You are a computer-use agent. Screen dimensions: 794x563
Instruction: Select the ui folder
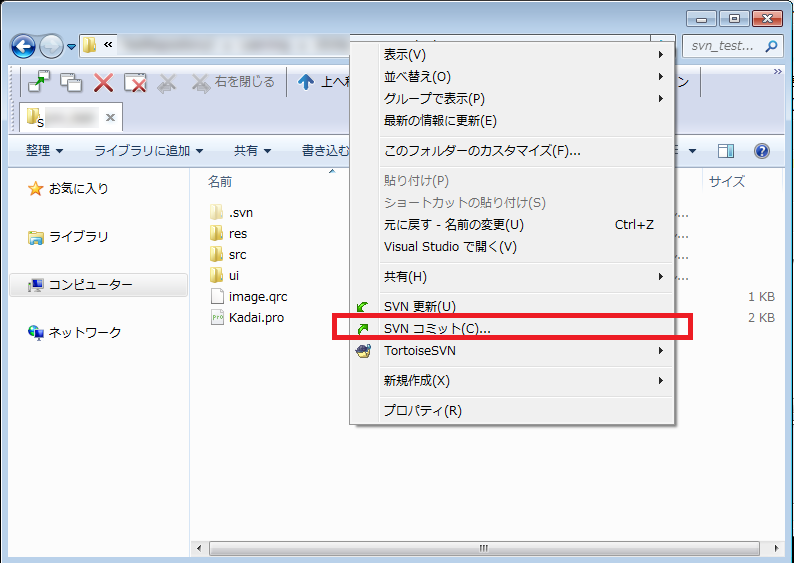(x=224, y=275)
